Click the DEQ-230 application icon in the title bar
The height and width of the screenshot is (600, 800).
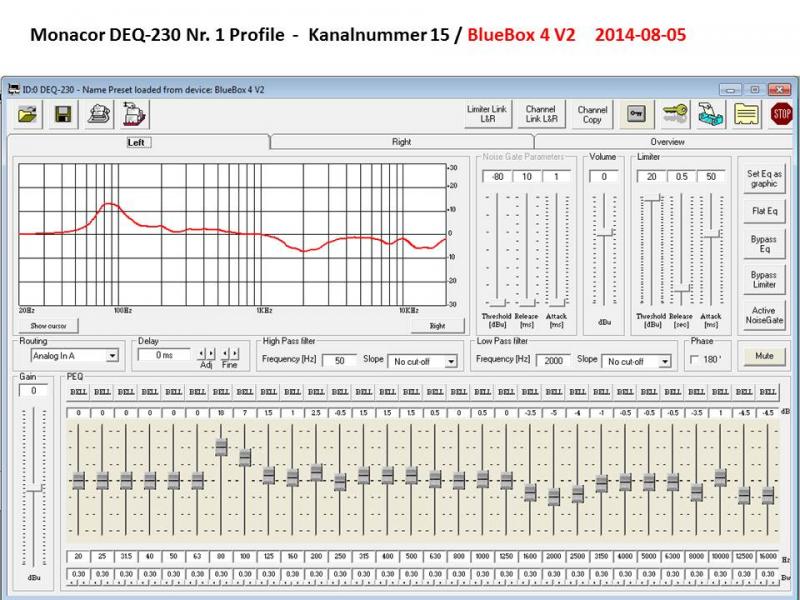[13, 89]
